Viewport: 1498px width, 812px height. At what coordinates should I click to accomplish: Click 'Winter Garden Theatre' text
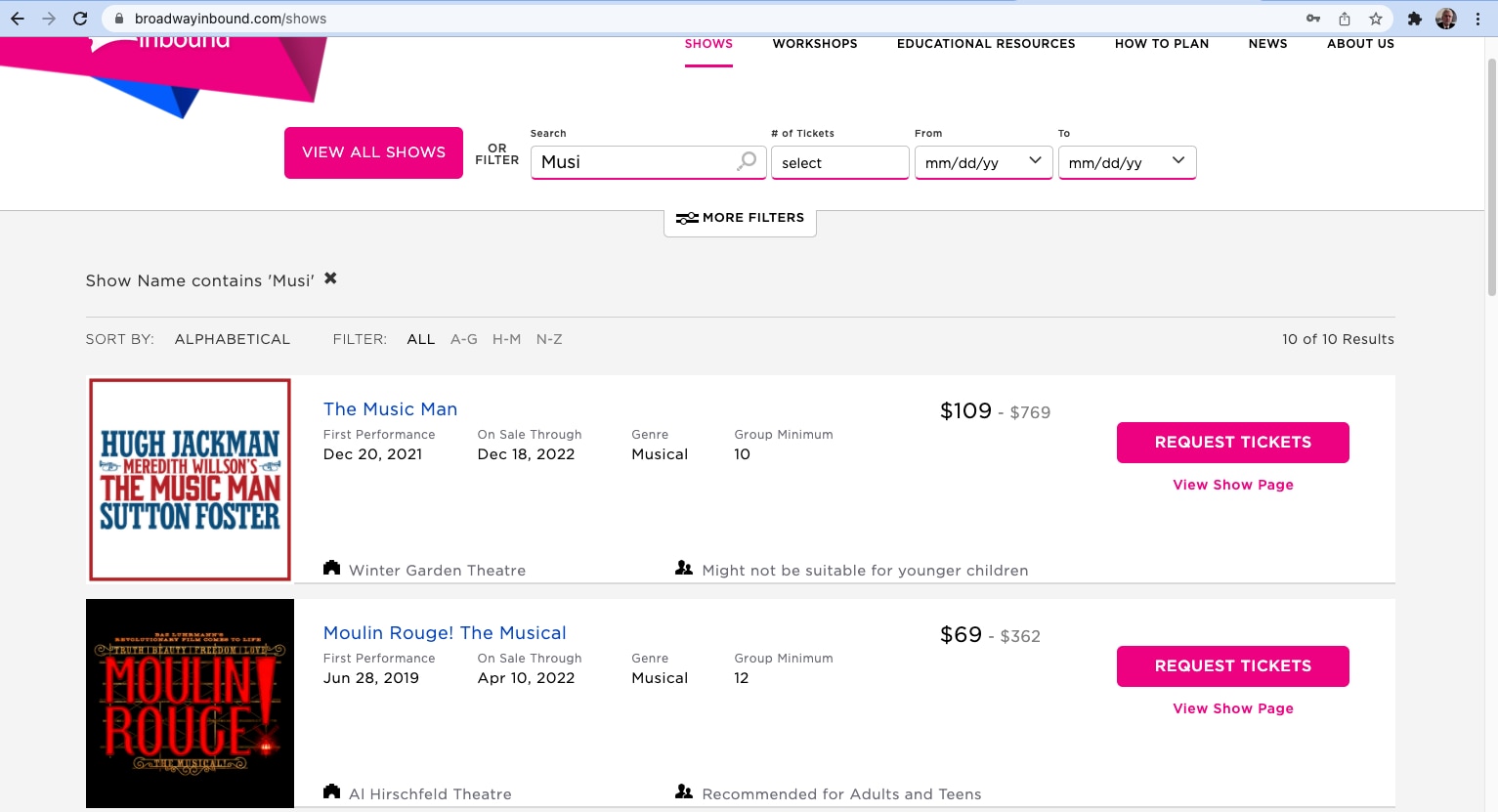pos(437,571)
